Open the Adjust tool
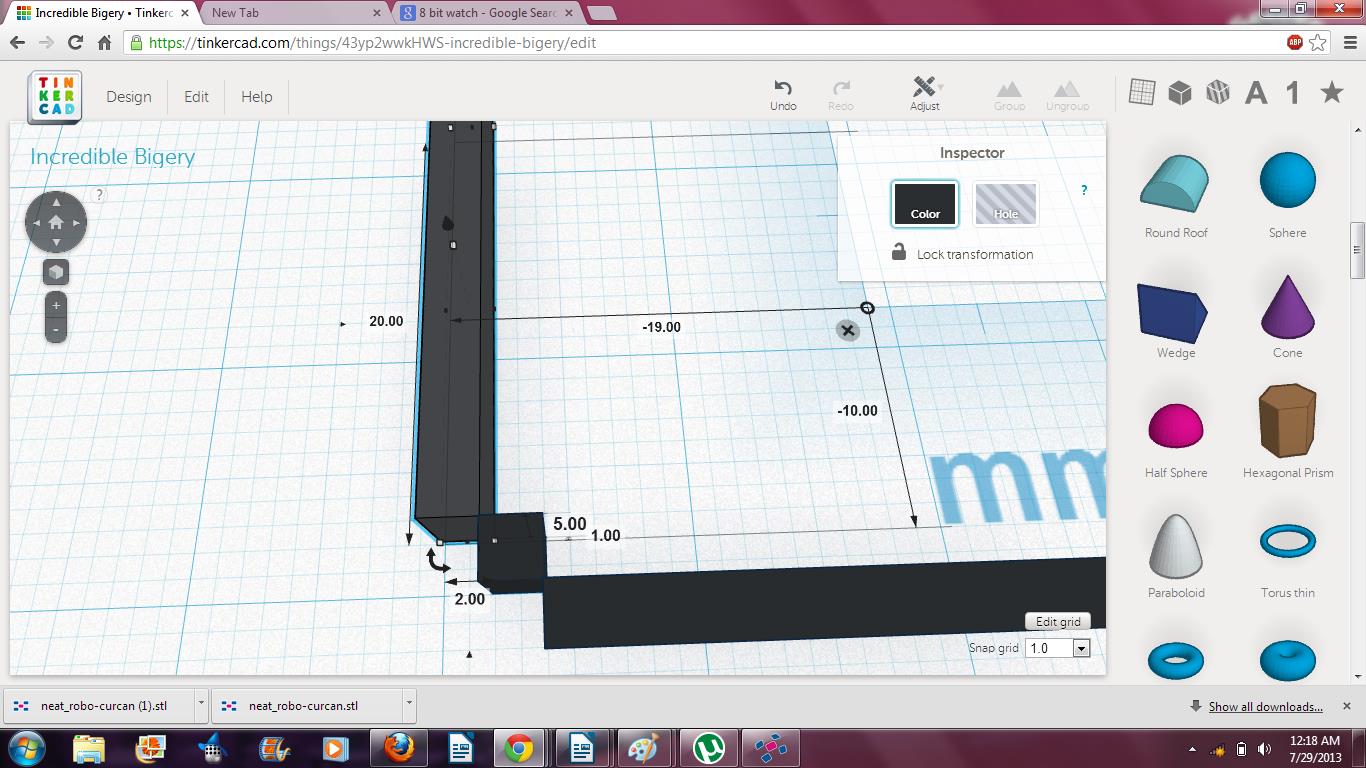This screenshot has width=1366, height=768. 925,96
